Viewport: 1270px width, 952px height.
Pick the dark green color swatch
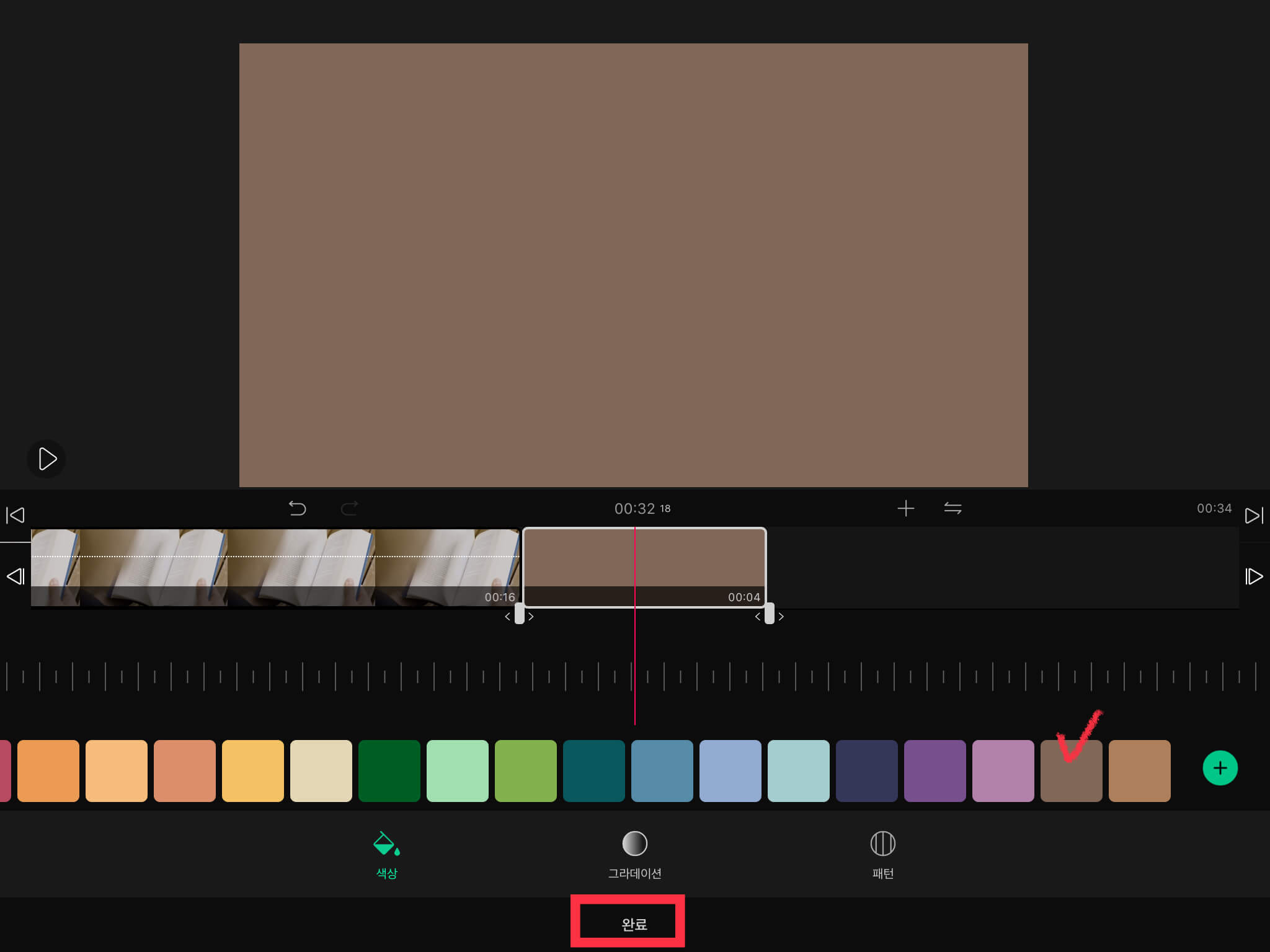click(389, 770)
